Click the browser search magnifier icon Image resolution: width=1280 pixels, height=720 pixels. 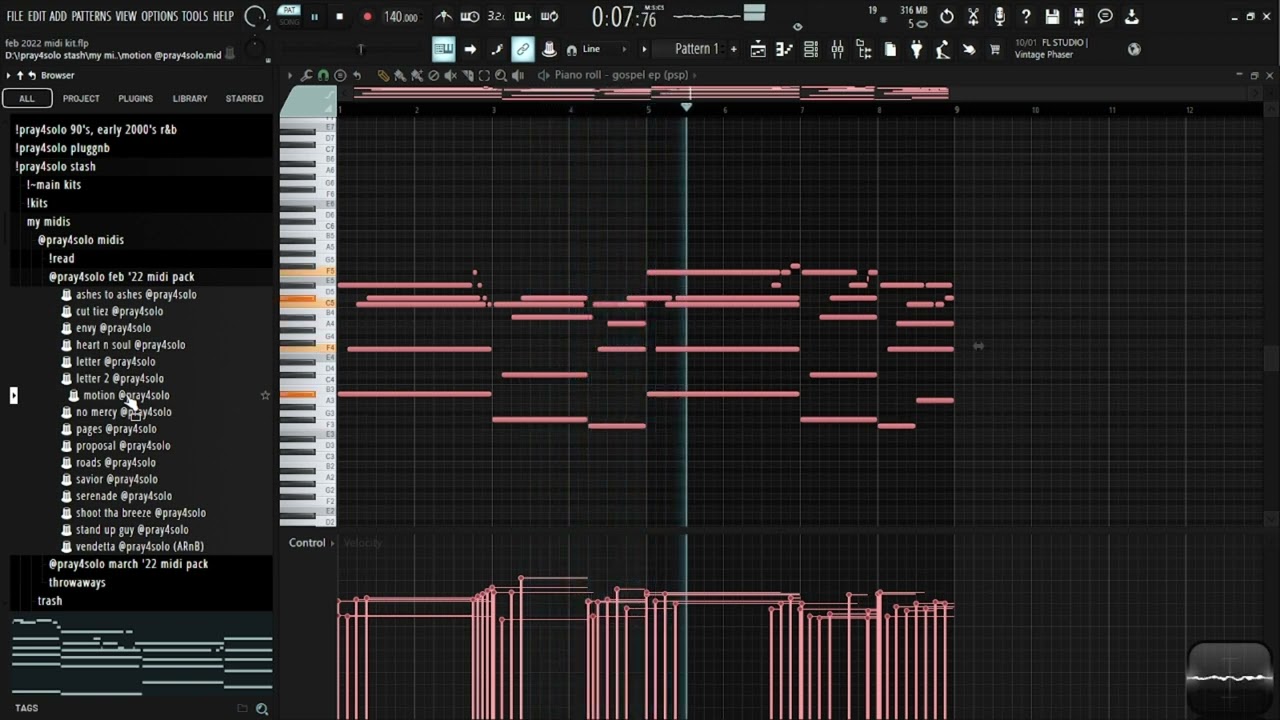point(262,708)
